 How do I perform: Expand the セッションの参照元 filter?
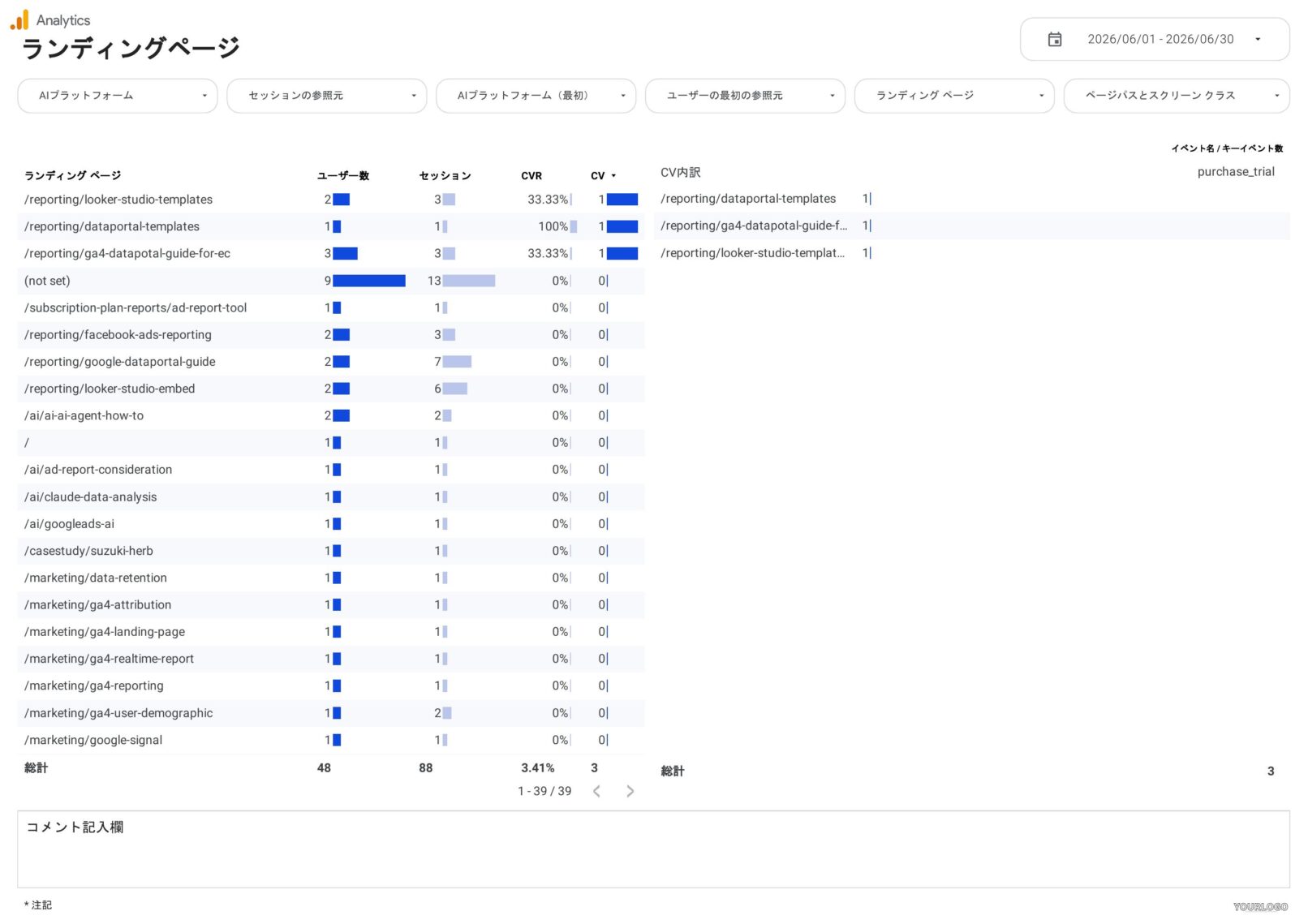[x=327, y=96]
